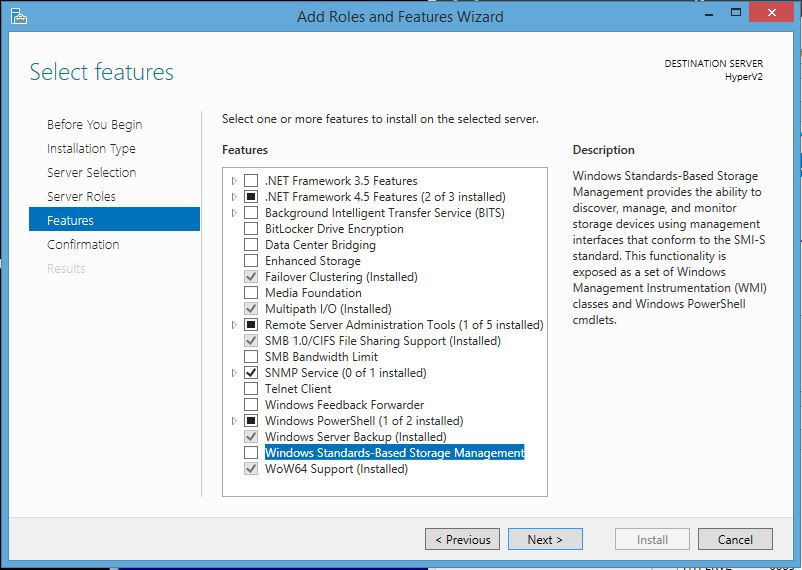This screenshot has height=570, width=802.
Task: Click the Next button
Action: pyautogui.click(x=544, y=540)
